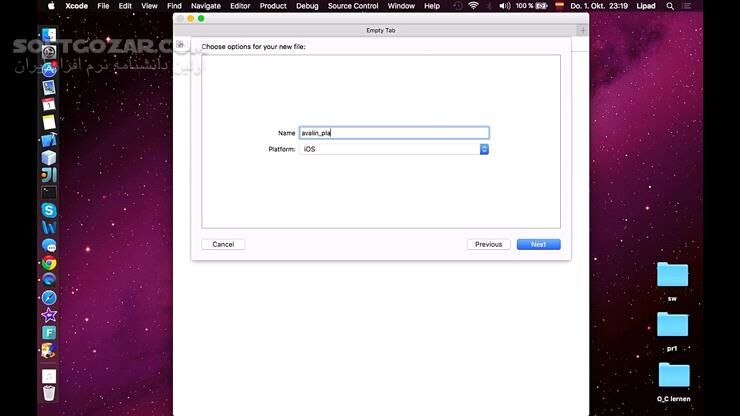This screenshot has height=416, width=740.
Task: Cancel the new file dialog
Action: (223, 244)
